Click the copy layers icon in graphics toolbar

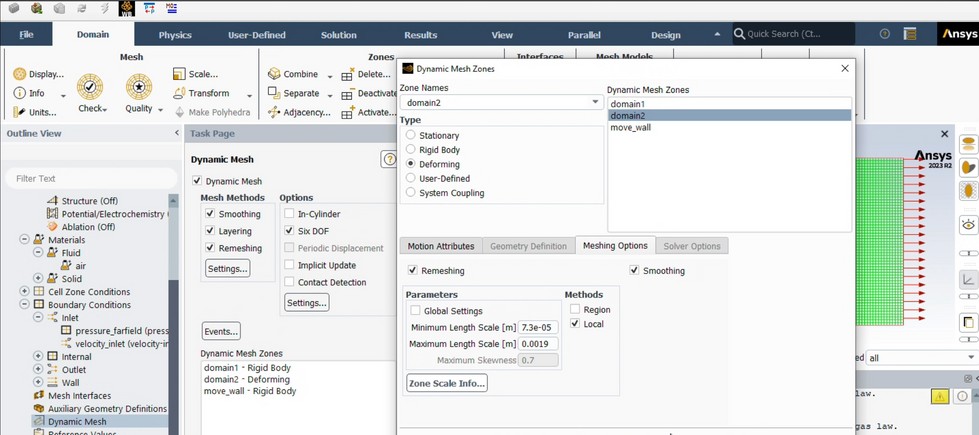point(968,323)
